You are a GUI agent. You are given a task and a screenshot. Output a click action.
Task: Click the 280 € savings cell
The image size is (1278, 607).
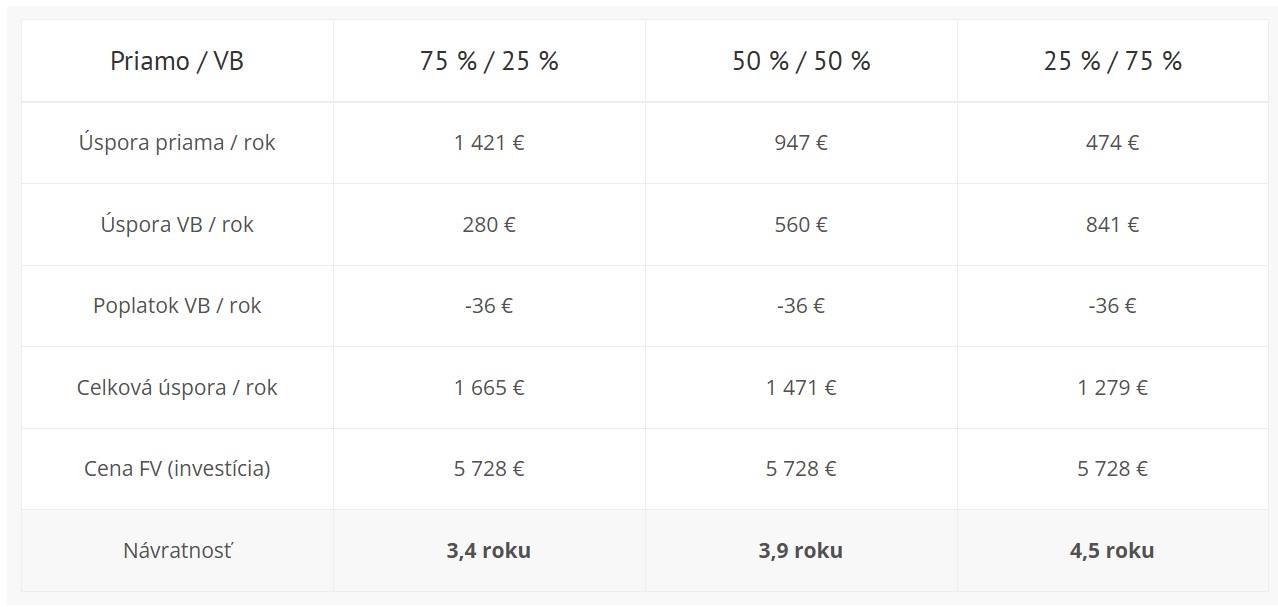coord(489,225)
